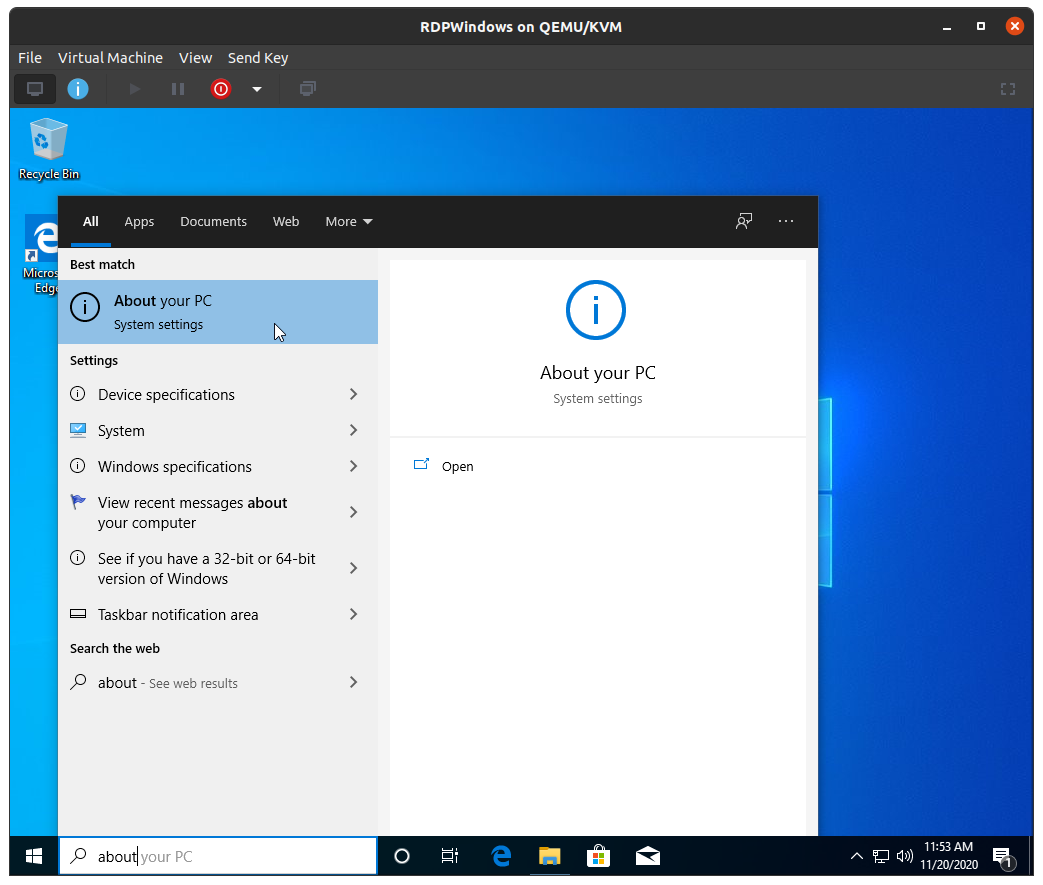This screenshot has width=1043, height=885.
Task: Click the search feedback icon
Action: pyautogui.click(x=743, y=222)
